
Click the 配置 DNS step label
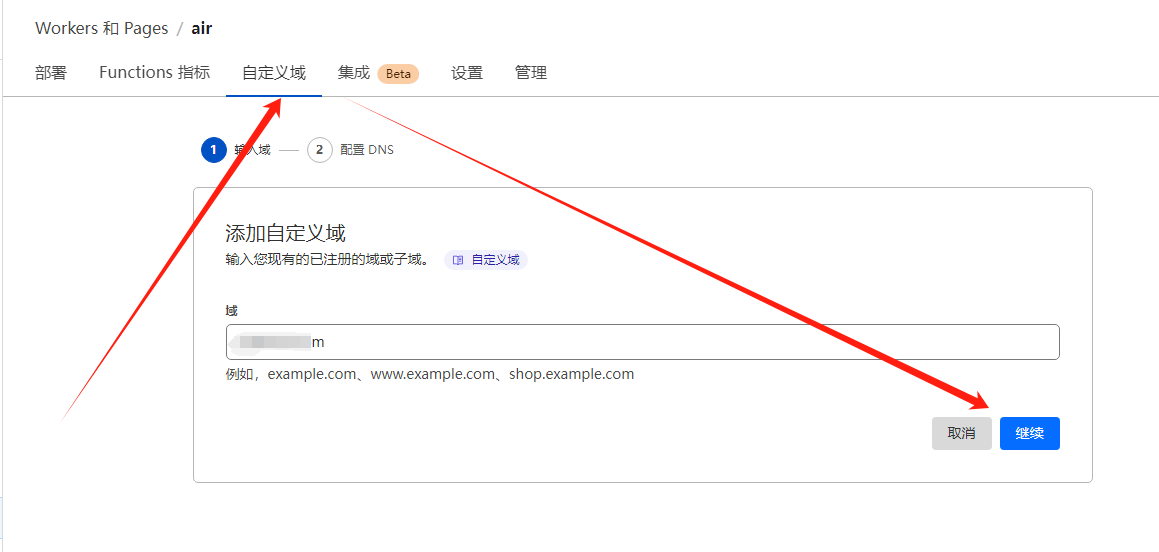367,150
